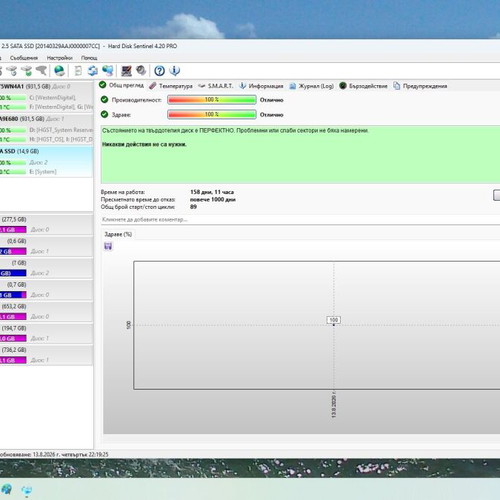
Task: Click the monitor graph toolbar icon
Action: [x=126, y=71]
